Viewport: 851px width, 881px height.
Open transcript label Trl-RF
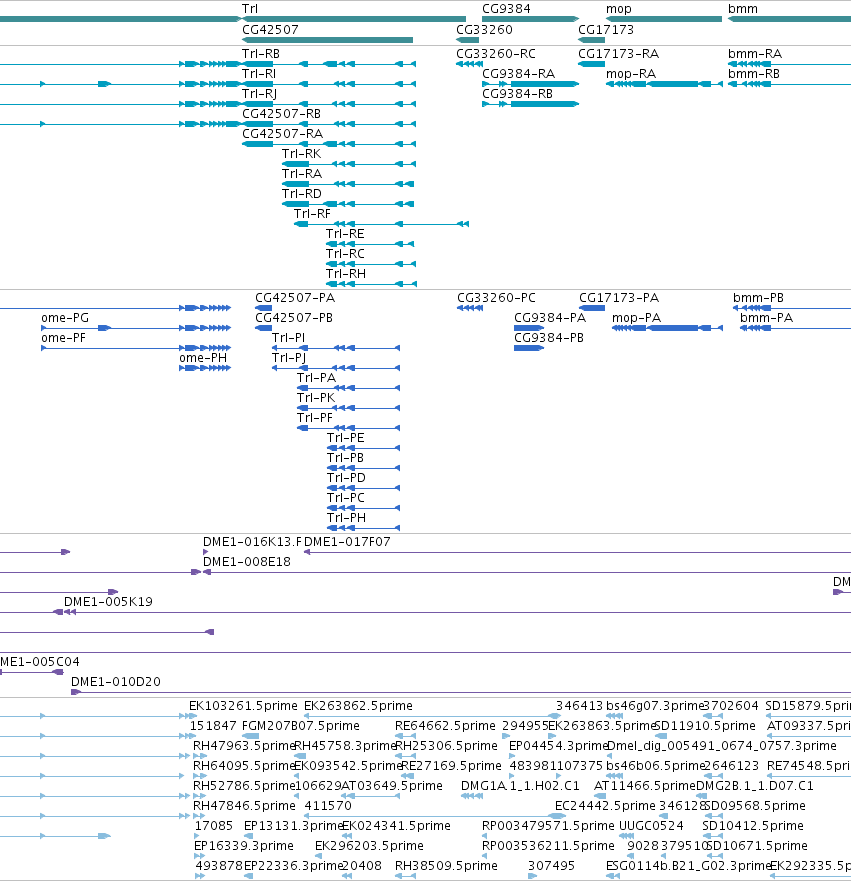(x=312, y=214)
